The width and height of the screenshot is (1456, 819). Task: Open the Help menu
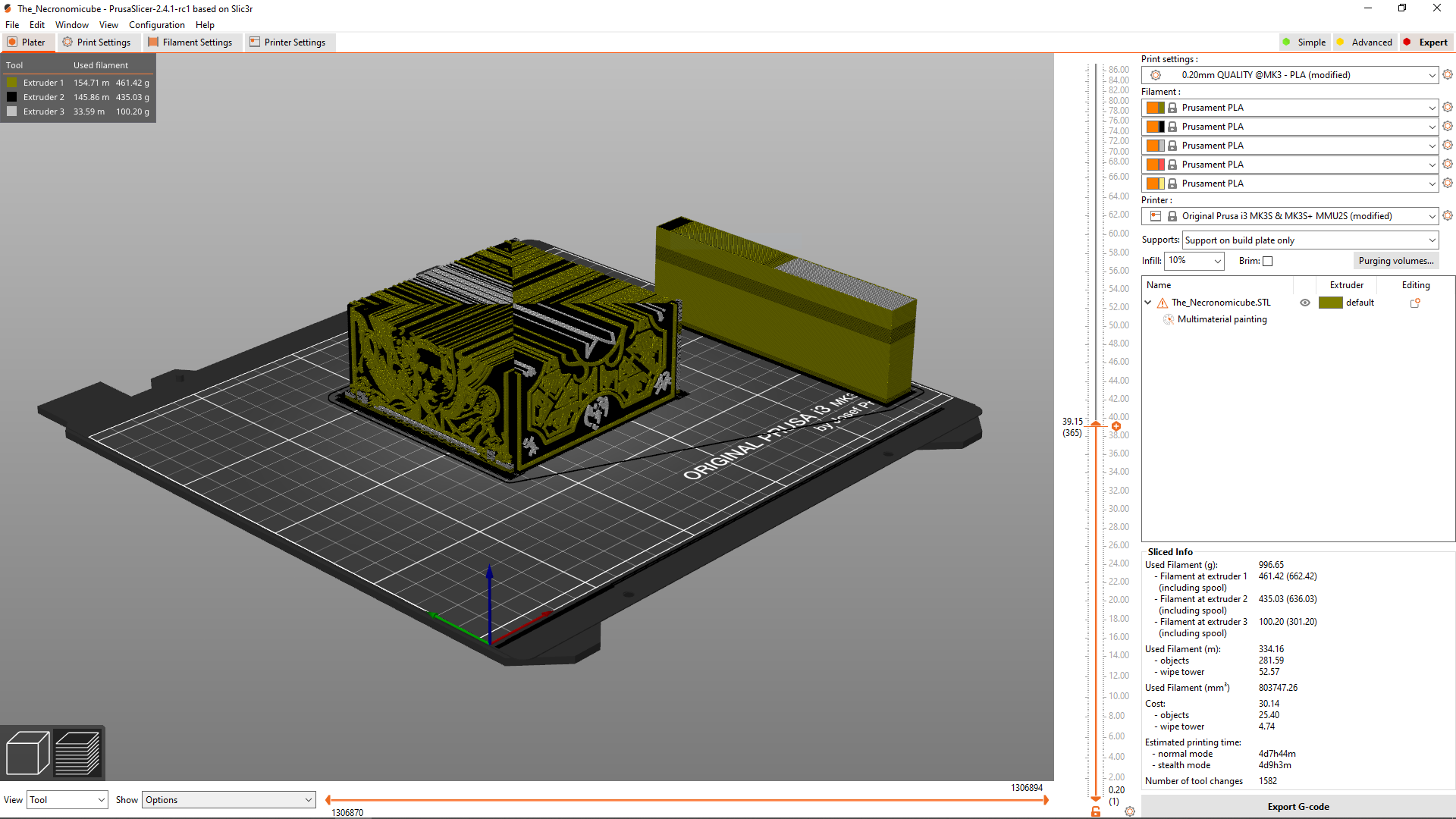pos(205,25)
